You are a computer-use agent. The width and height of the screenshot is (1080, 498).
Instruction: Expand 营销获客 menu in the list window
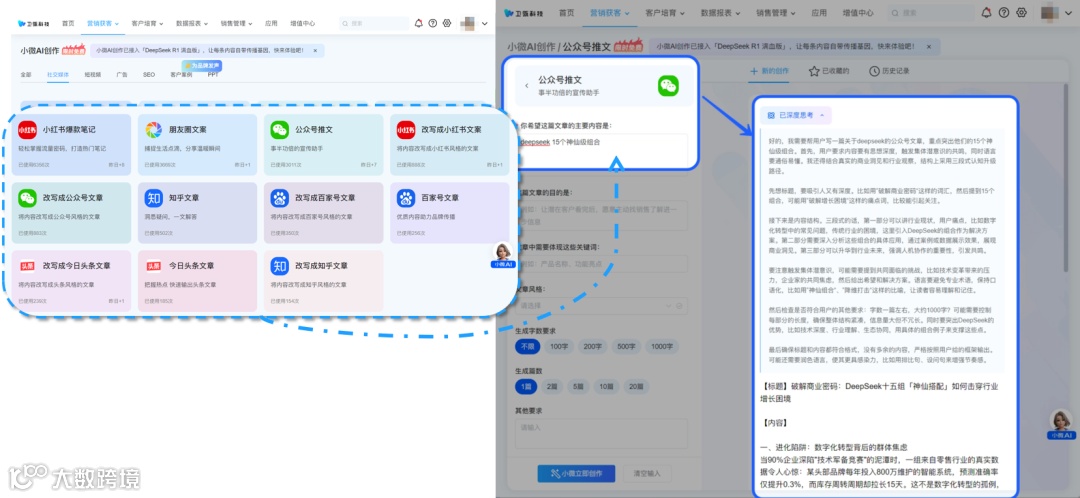[x=103, y=23]
